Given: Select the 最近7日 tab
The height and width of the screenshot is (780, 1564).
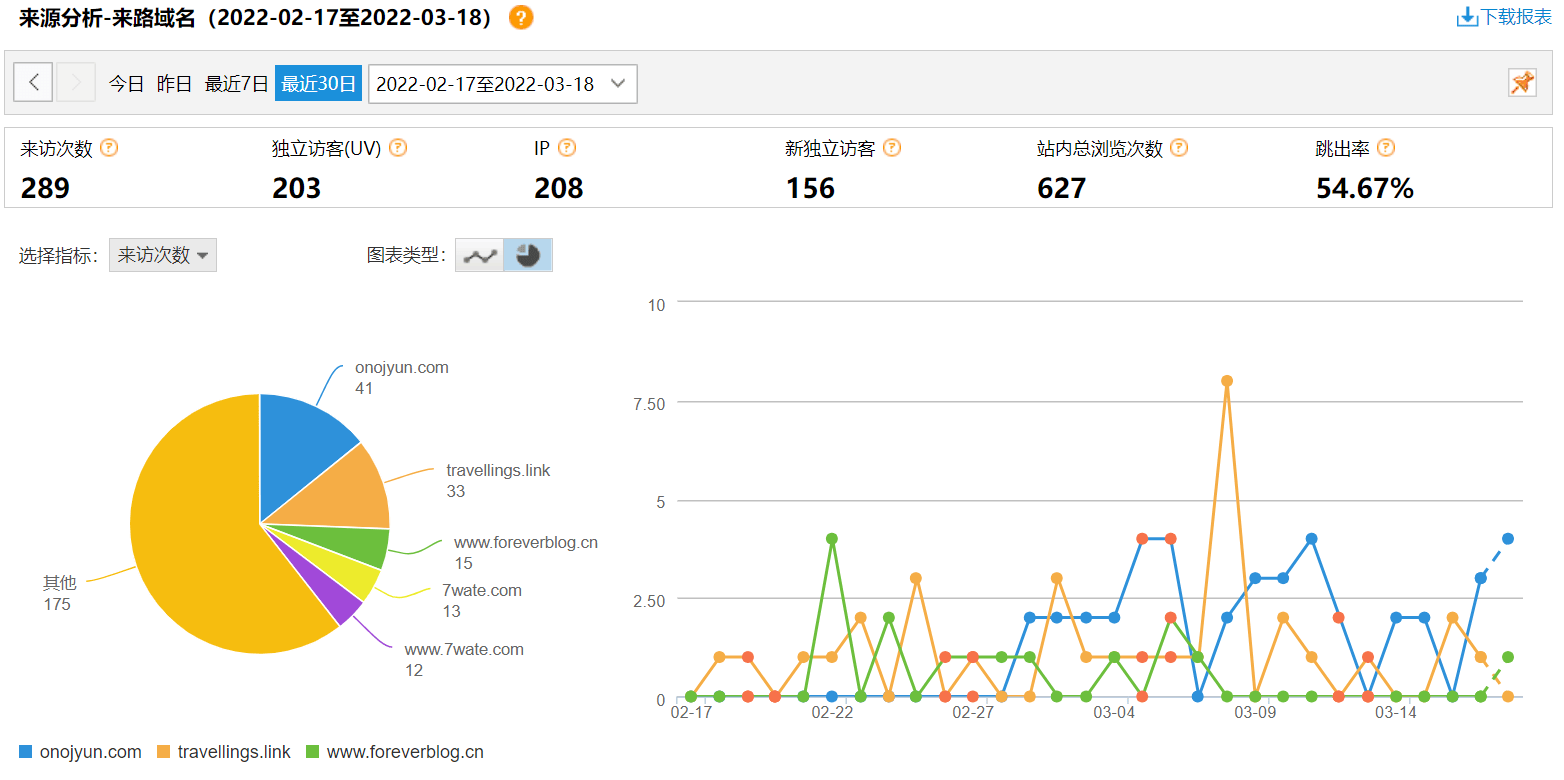Looking at the screenshot, I should [x=236, y=84].
